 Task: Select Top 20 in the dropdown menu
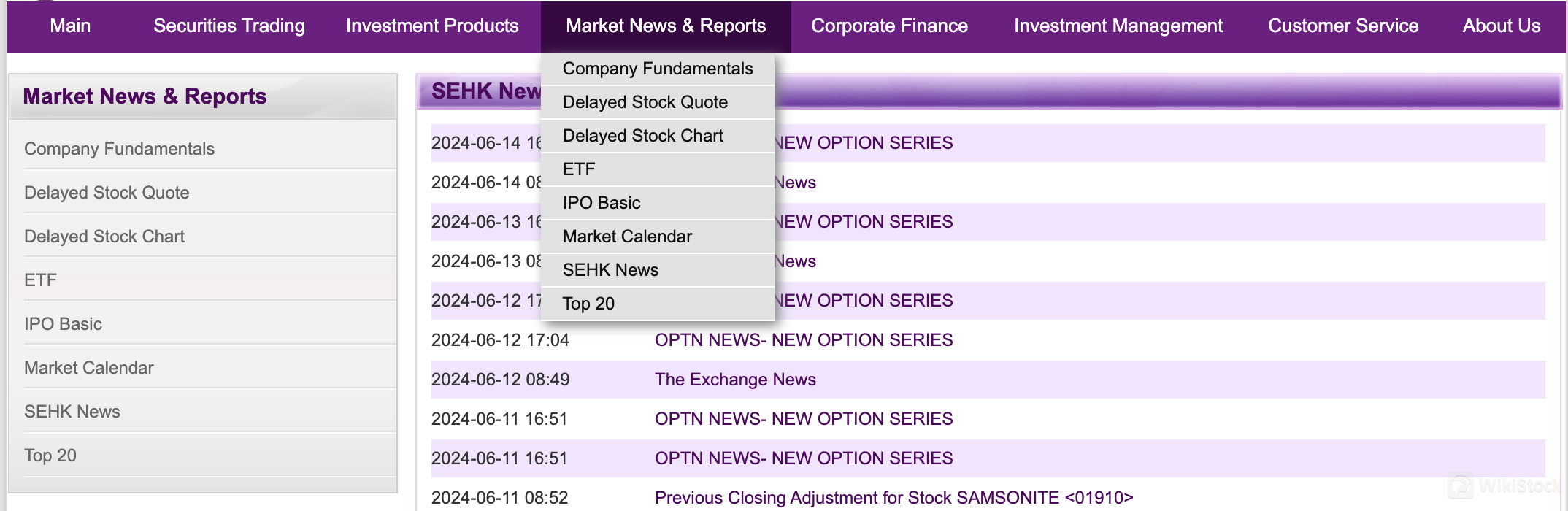588,304
